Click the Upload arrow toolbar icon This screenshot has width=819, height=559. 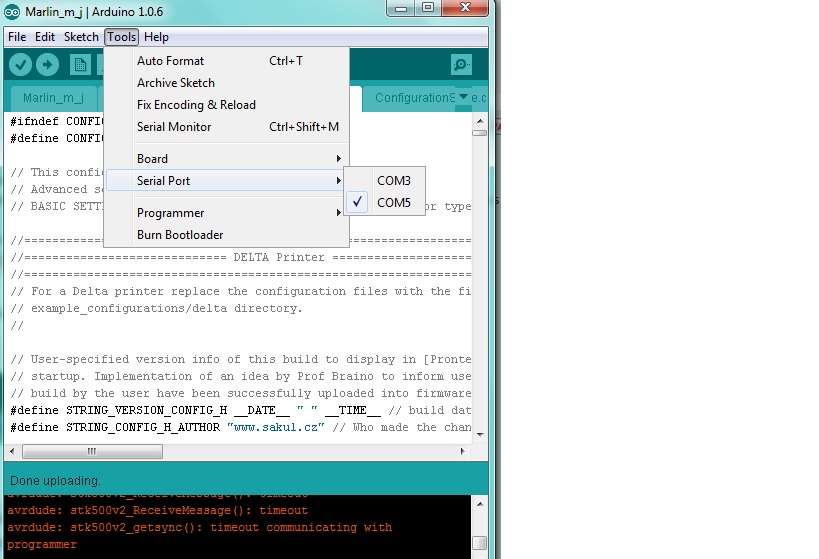47,65
